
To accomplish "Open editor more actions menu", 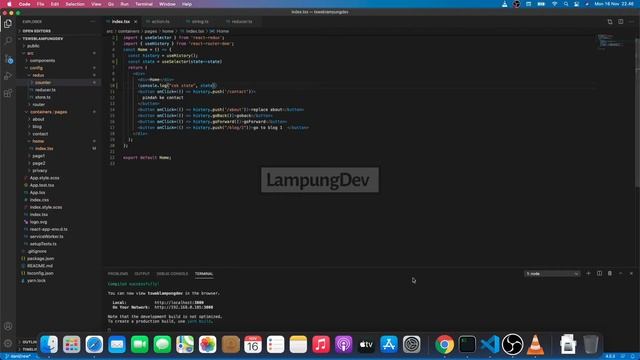I will 631,22.
